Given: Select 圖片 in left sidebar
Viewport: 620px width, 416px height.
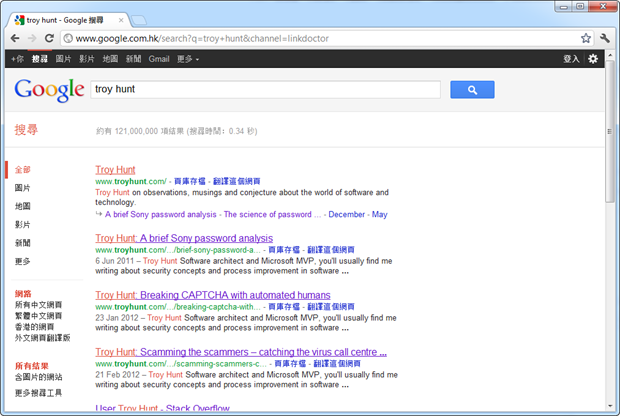Looking at the screenshot, I should [23, 188].
